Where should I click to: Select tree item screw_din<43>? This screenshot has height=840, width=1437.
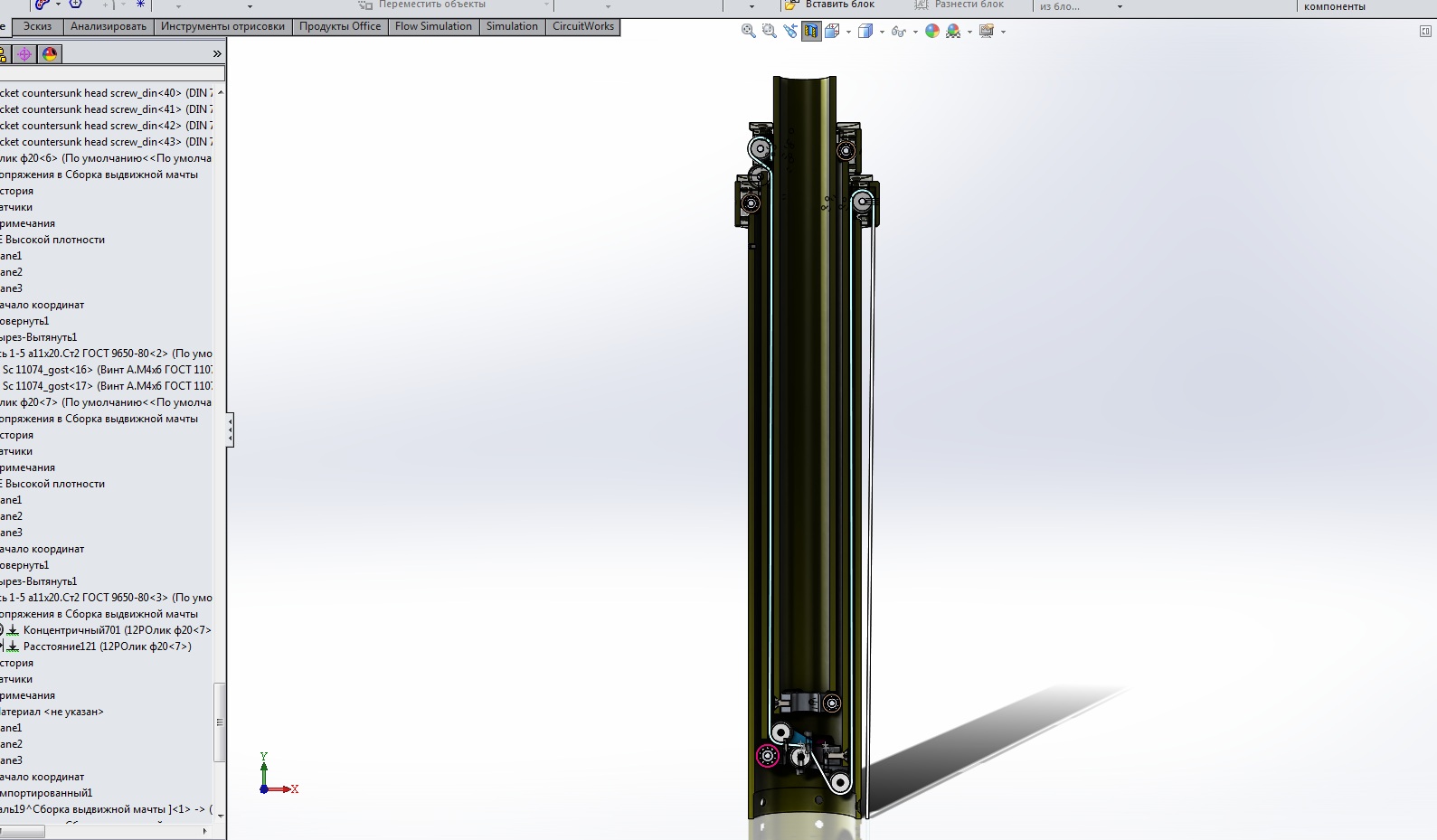tap(106, 142)
